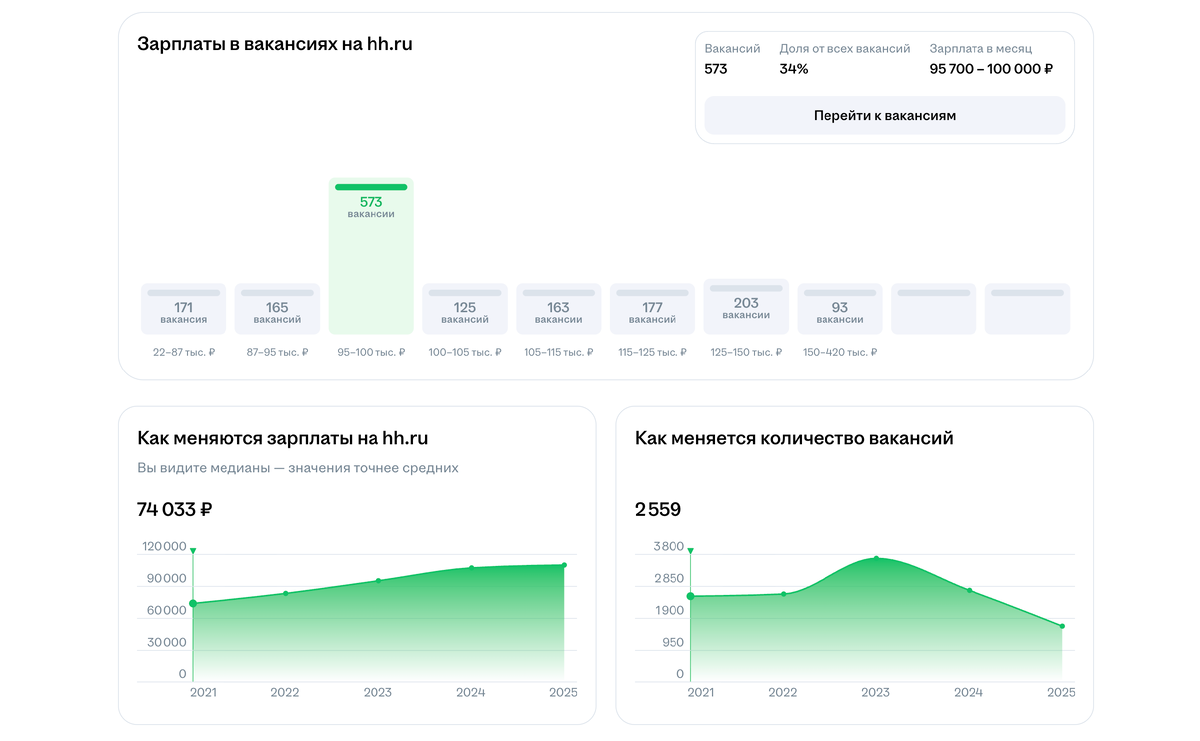This screenshot has height=741, width=1200.
Task: Click the 2024 point on salary chart
Action: 471,568
